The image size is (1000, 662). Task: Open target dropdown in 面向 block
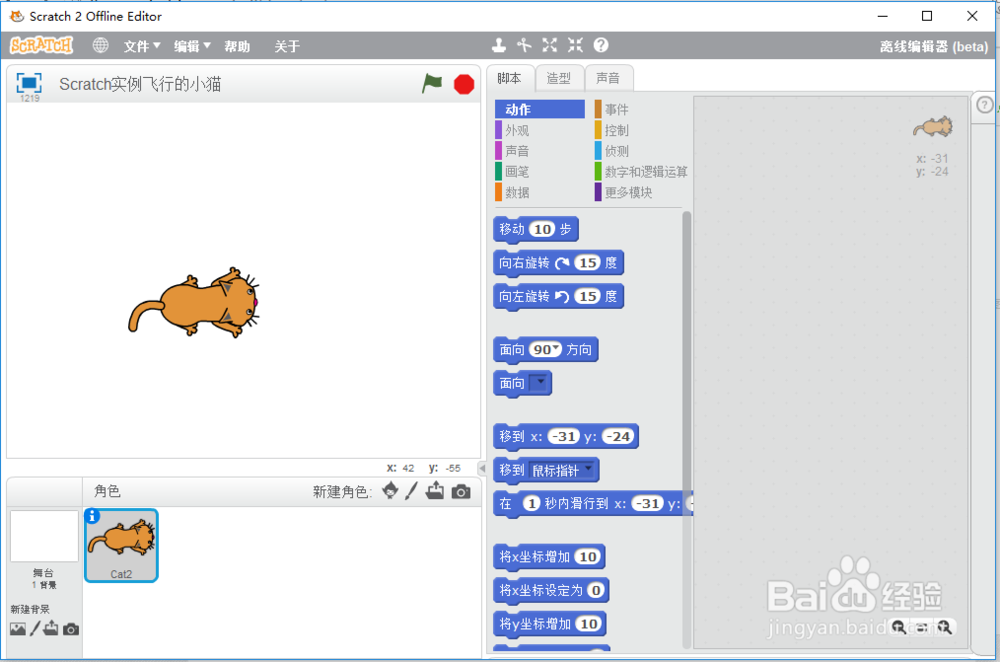[x=540, y=383]
